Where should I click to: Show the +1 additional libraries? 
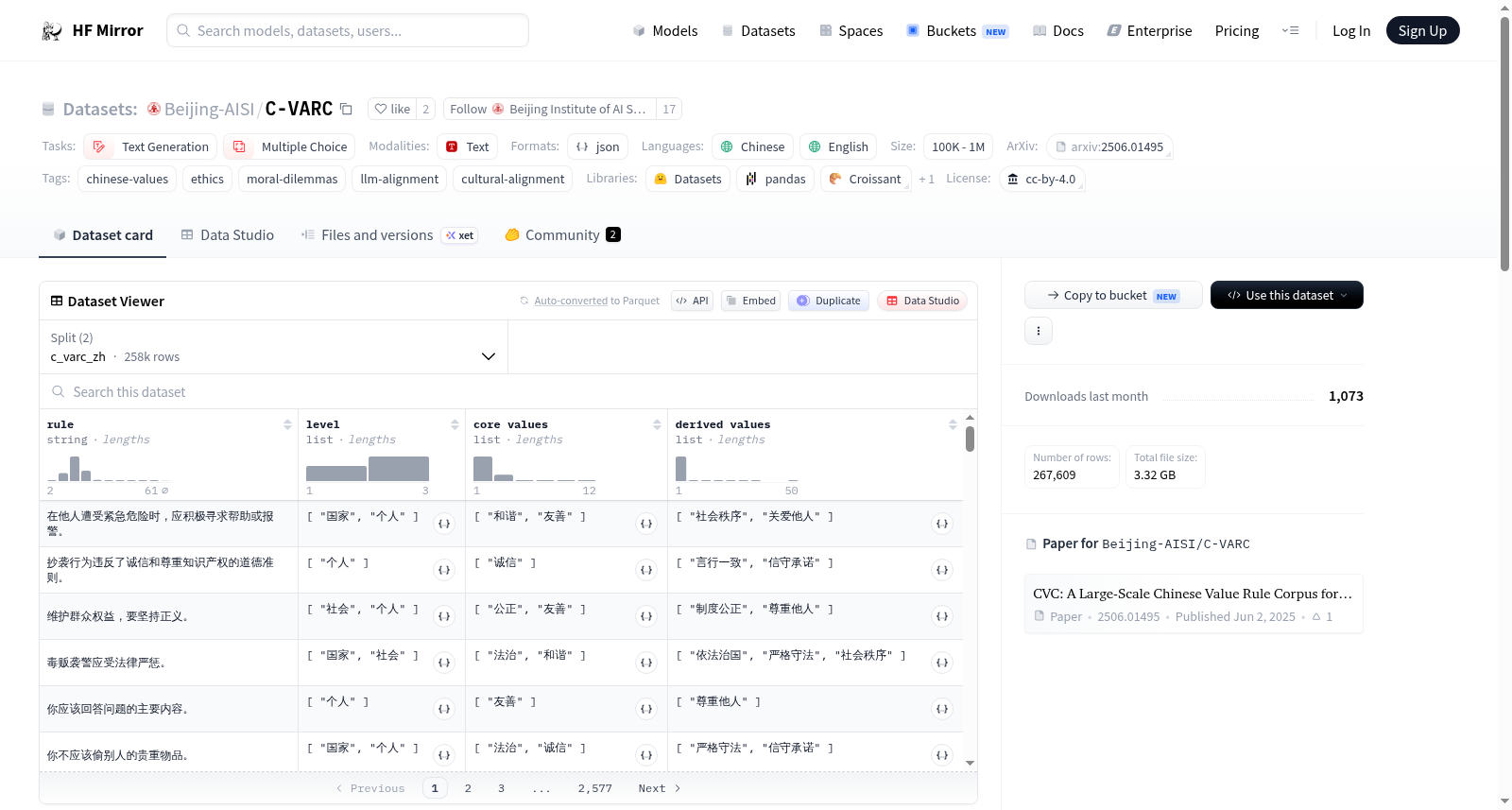(x=926, y=180)
